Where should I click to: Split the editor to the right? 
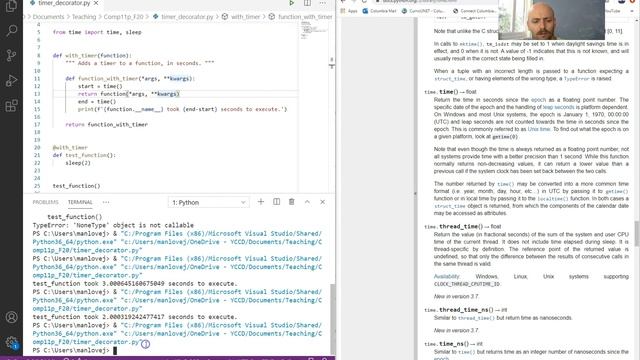tap(307, 3)
